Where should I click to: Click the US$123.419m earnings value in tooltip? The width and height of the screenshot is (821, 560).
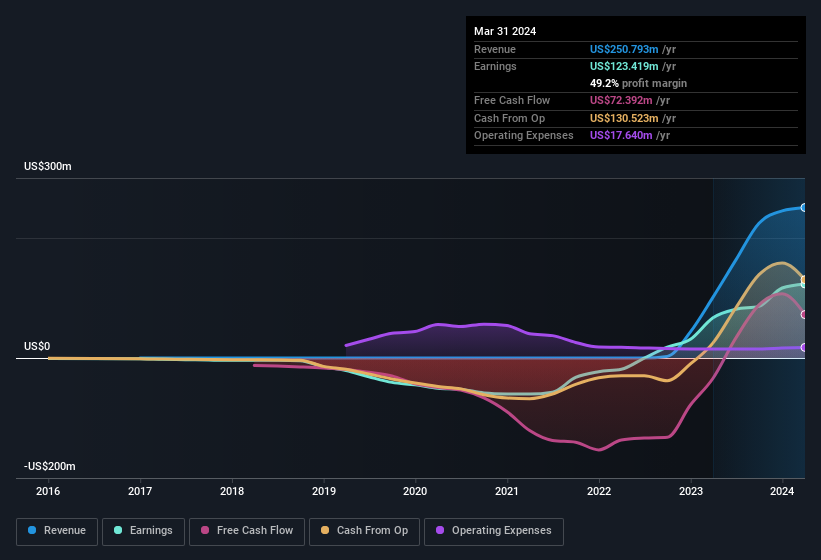coord(622,66)
